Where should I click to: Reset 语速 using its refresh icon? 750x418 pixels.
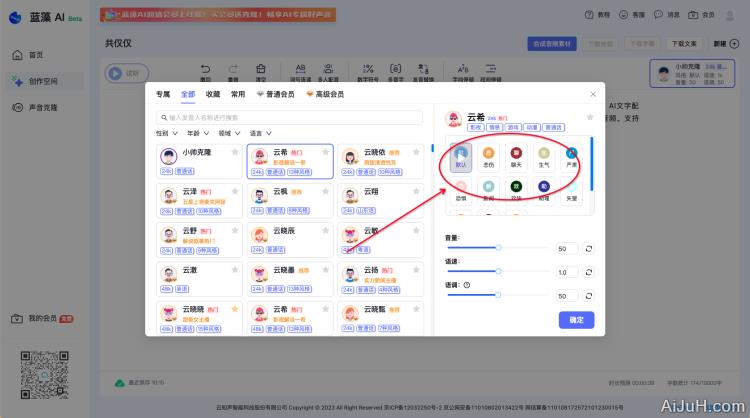click(589, 272)
